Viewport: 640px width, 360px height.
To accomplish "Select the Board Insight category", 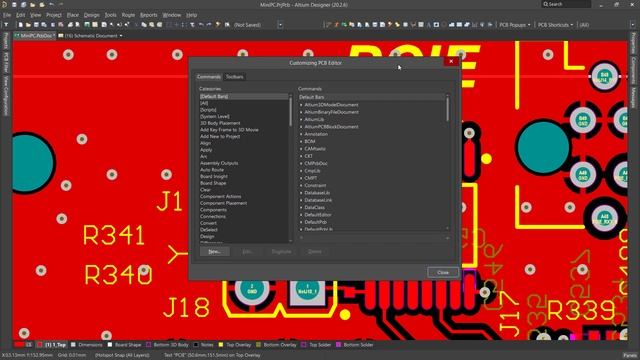I will point(214,177).
